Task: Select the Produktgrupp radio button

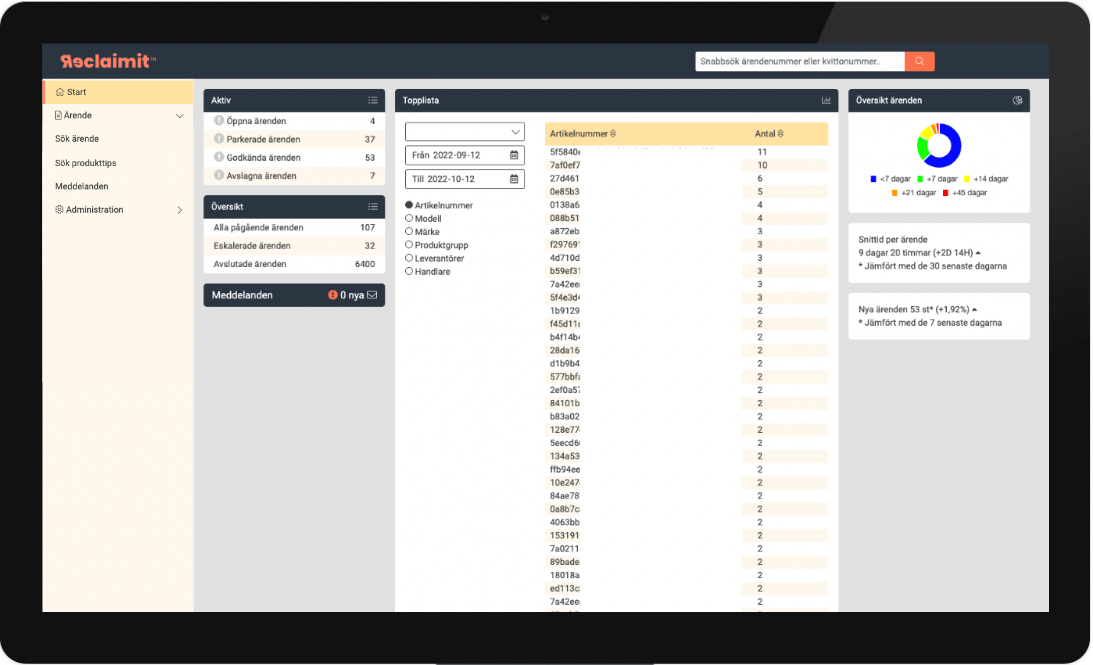Action: 409,245
